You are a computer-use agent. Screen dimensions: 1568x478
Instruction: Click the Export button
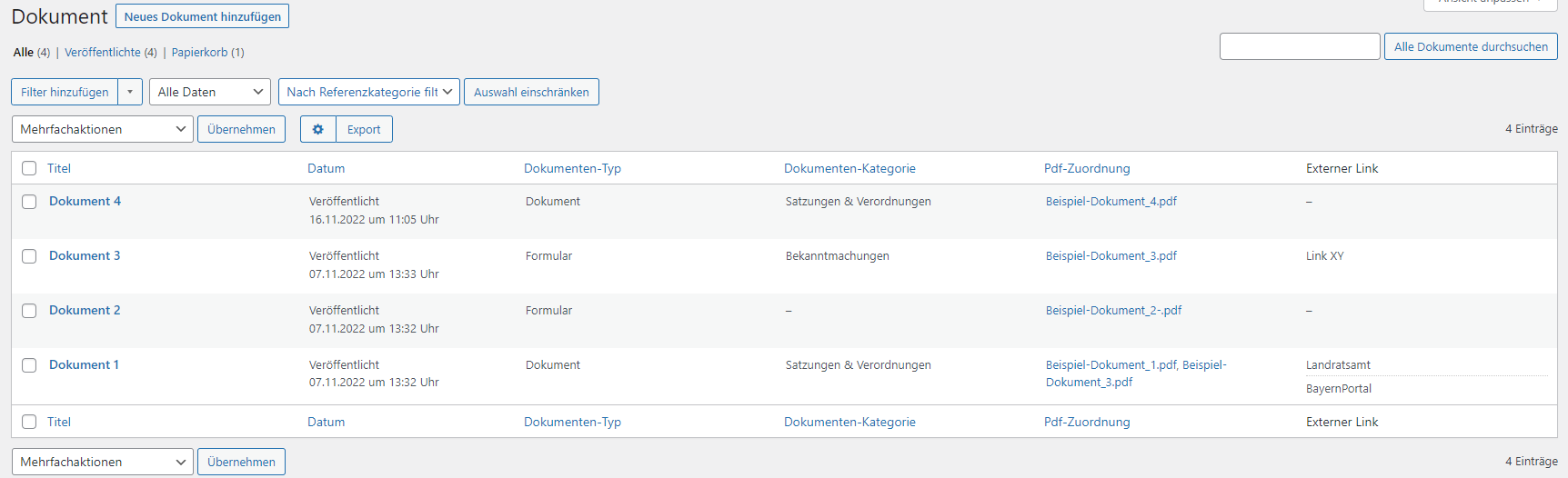click(x=364, y=129)
